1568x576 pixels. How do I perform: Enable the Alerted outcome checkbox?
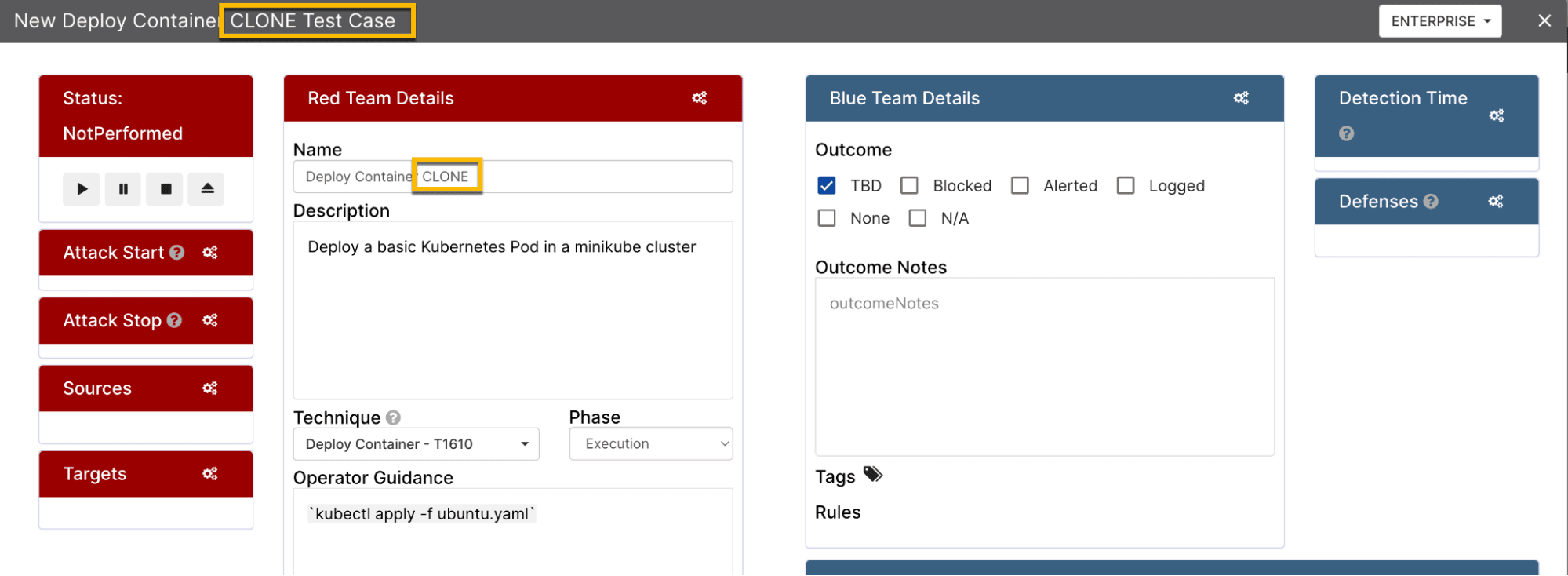pyautogui.click(x=1020, y=186)
